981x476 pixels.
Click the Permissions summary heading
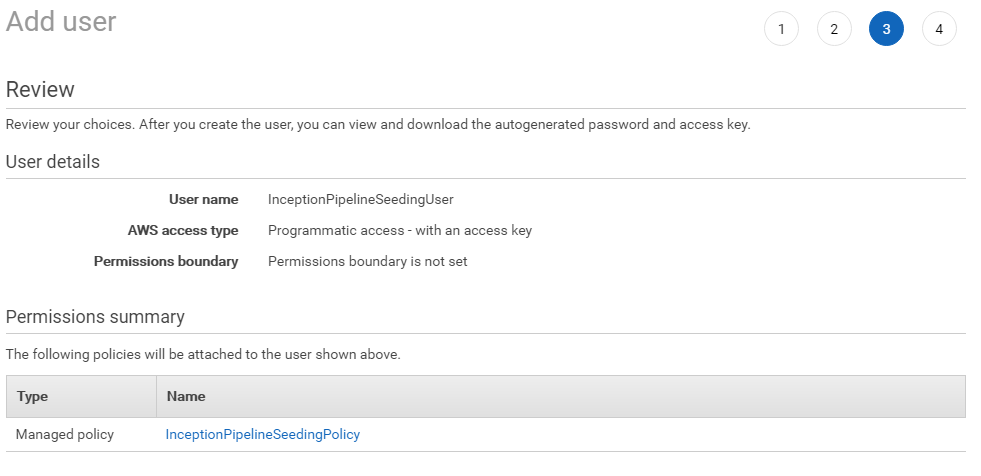point(95,316)
